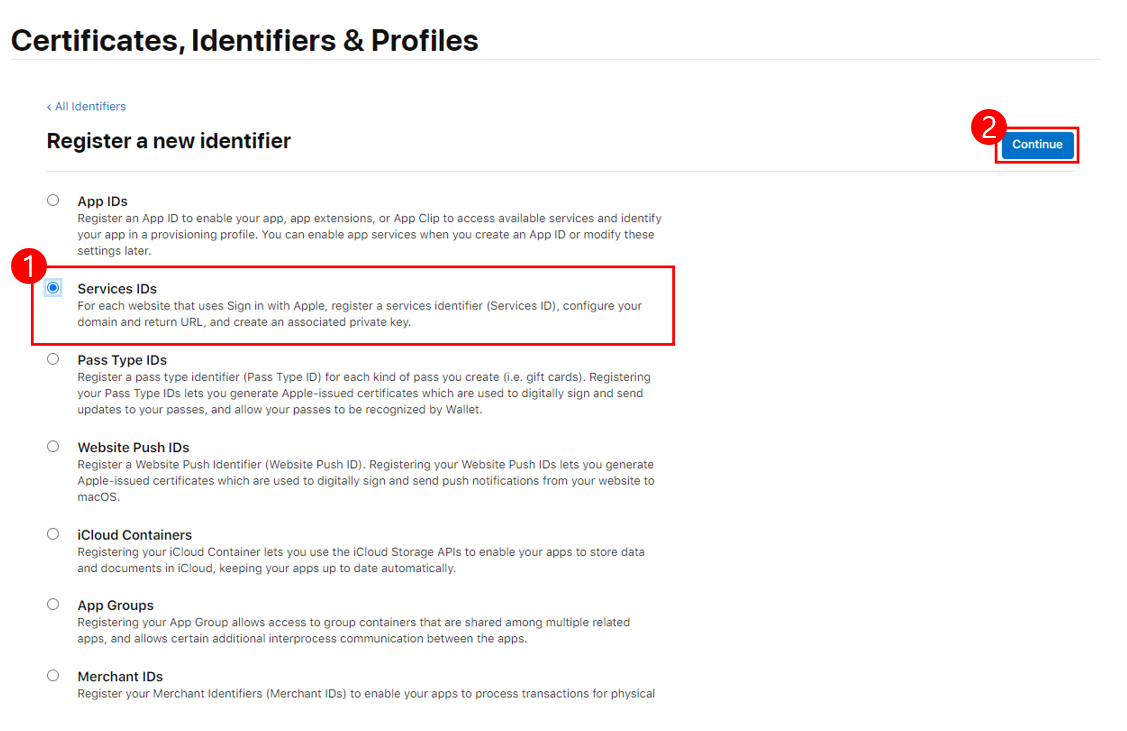Select the App IDs radio button
The height and width of the screenshot is (731, 1127).
point(53,201)
